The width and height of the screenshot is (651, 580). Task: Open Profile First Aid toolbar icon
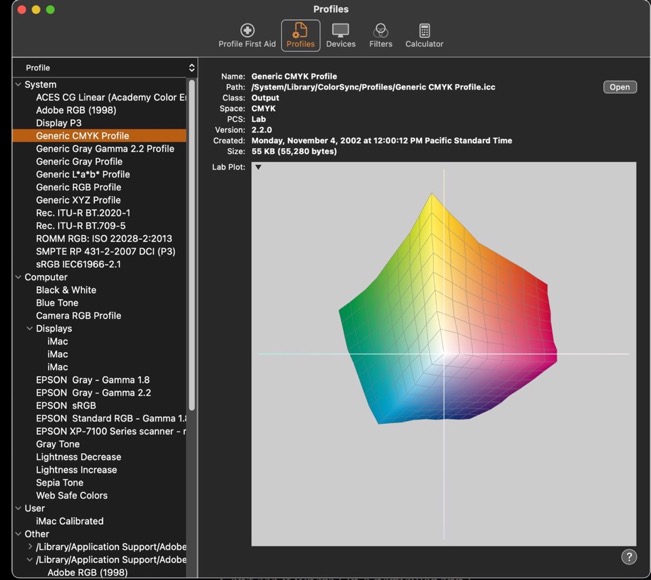247,35
